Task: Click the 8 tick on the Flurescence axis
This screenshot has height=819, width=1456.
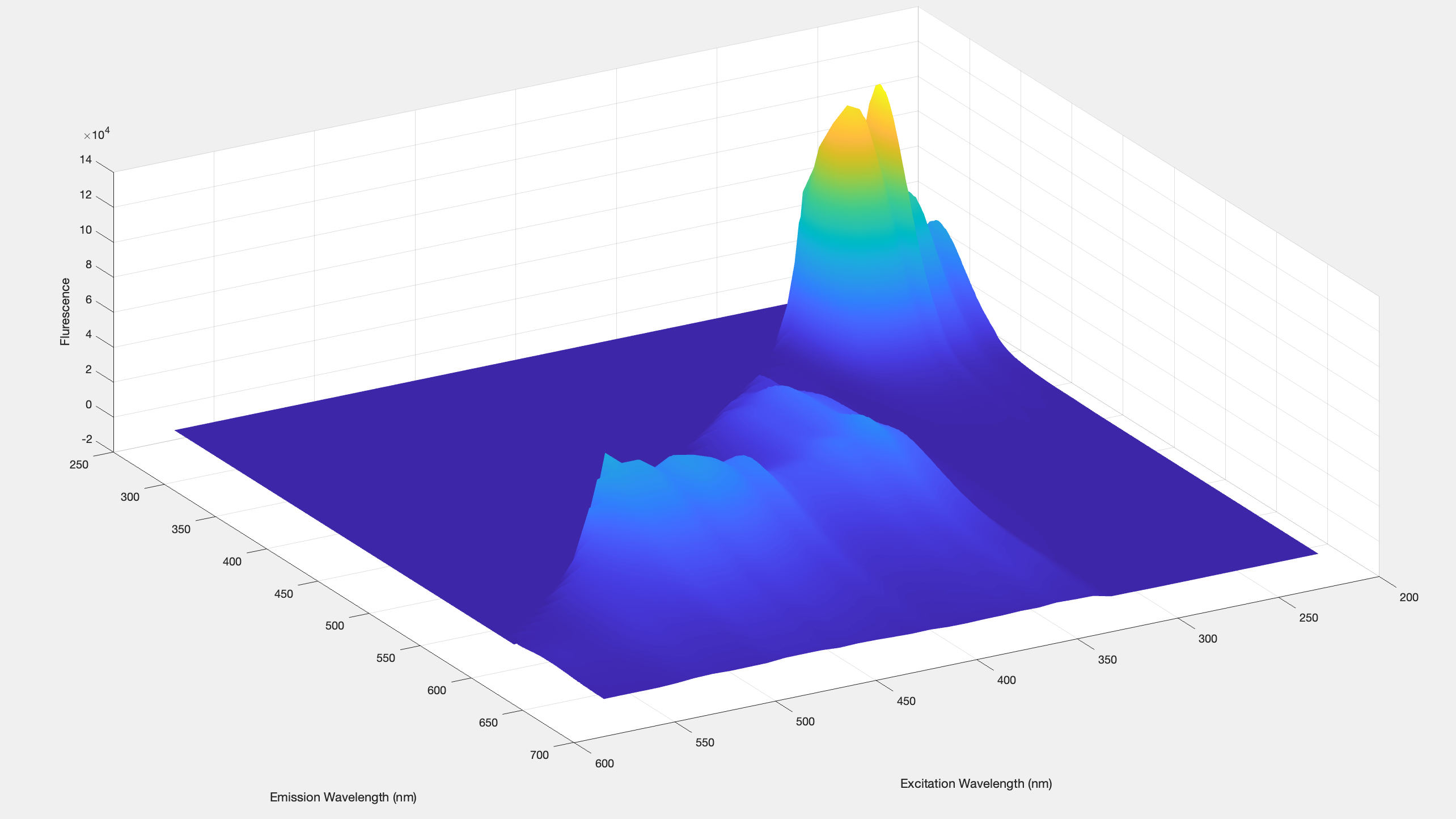Action: click(x=88, y=264)
